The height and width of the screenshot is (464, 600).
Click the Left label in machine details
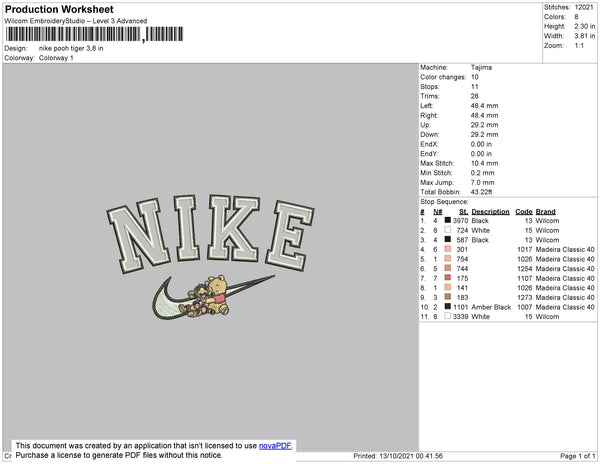426,106
